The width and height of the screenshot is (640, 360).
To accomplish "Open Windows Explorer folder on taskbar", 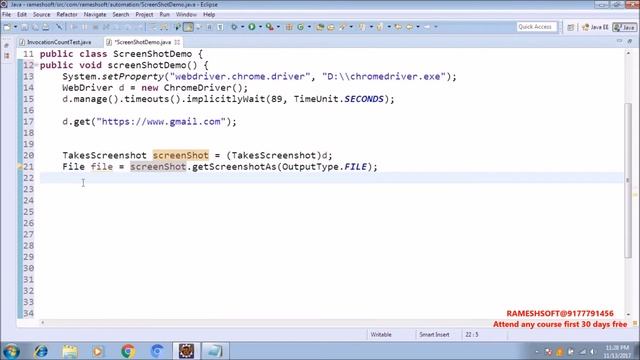I will [x=70, y=351].
